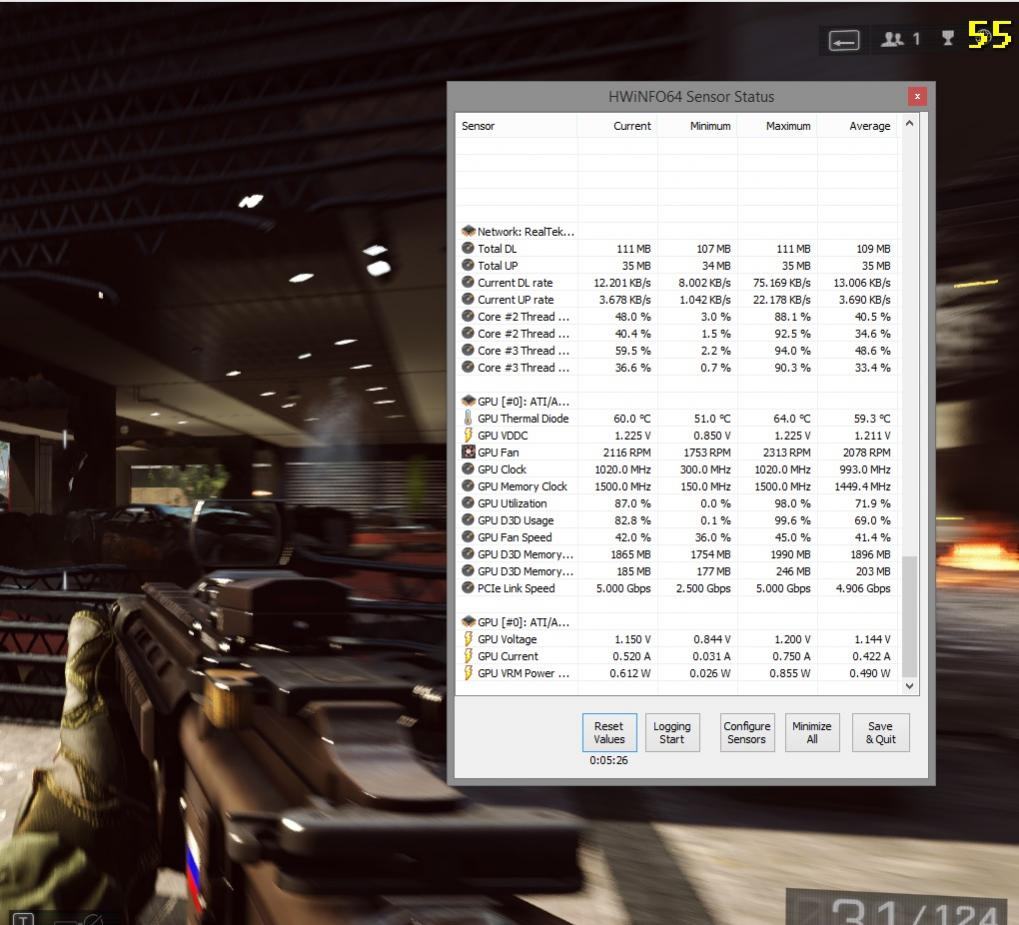Click the lightning icon for GPU VDDC
Screen dimensions: 1019x925
(467, 435)
